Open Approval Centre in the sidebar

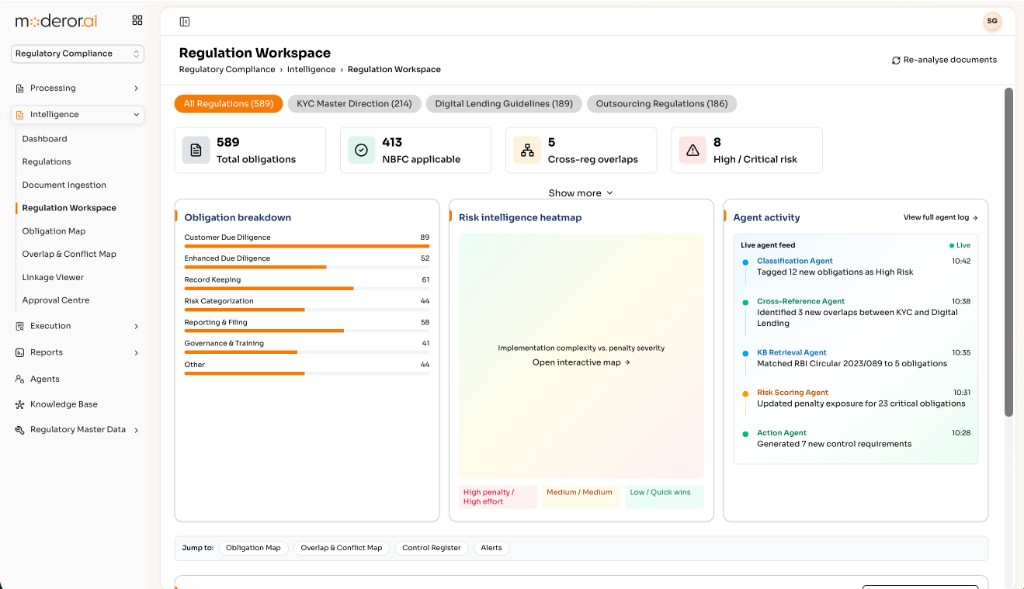[56, 300]
